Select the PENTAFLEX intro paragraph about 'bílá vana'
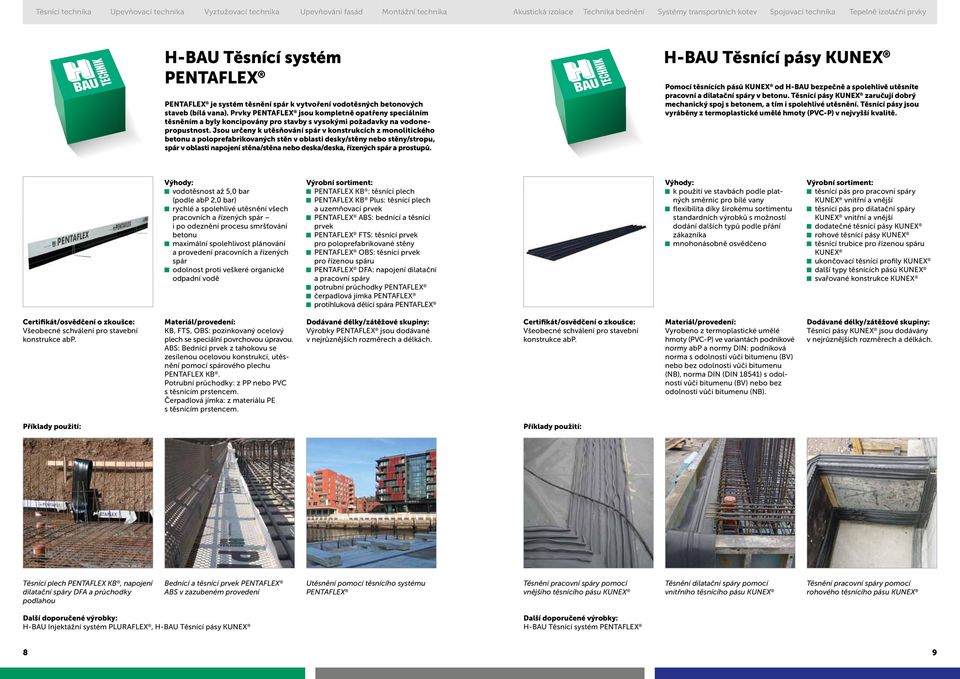The height and width of the screenshot is (679, 960). [299, 126]
